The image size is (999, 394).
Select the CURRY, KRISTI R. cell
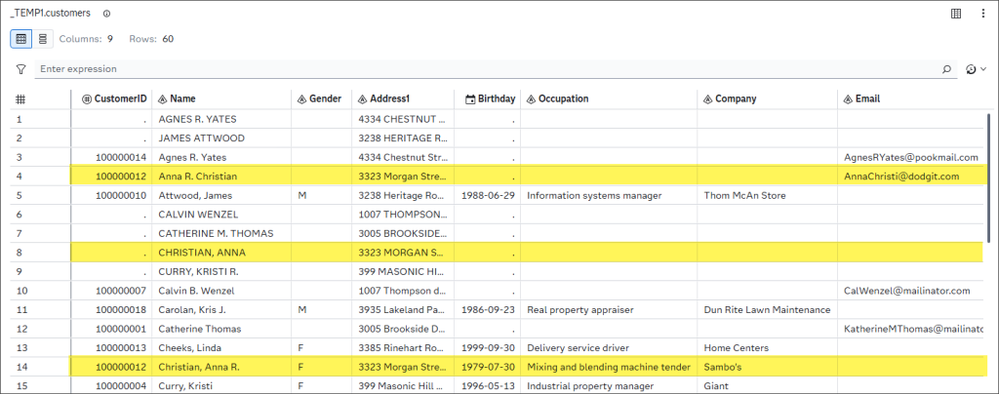[x=222, y=272]
